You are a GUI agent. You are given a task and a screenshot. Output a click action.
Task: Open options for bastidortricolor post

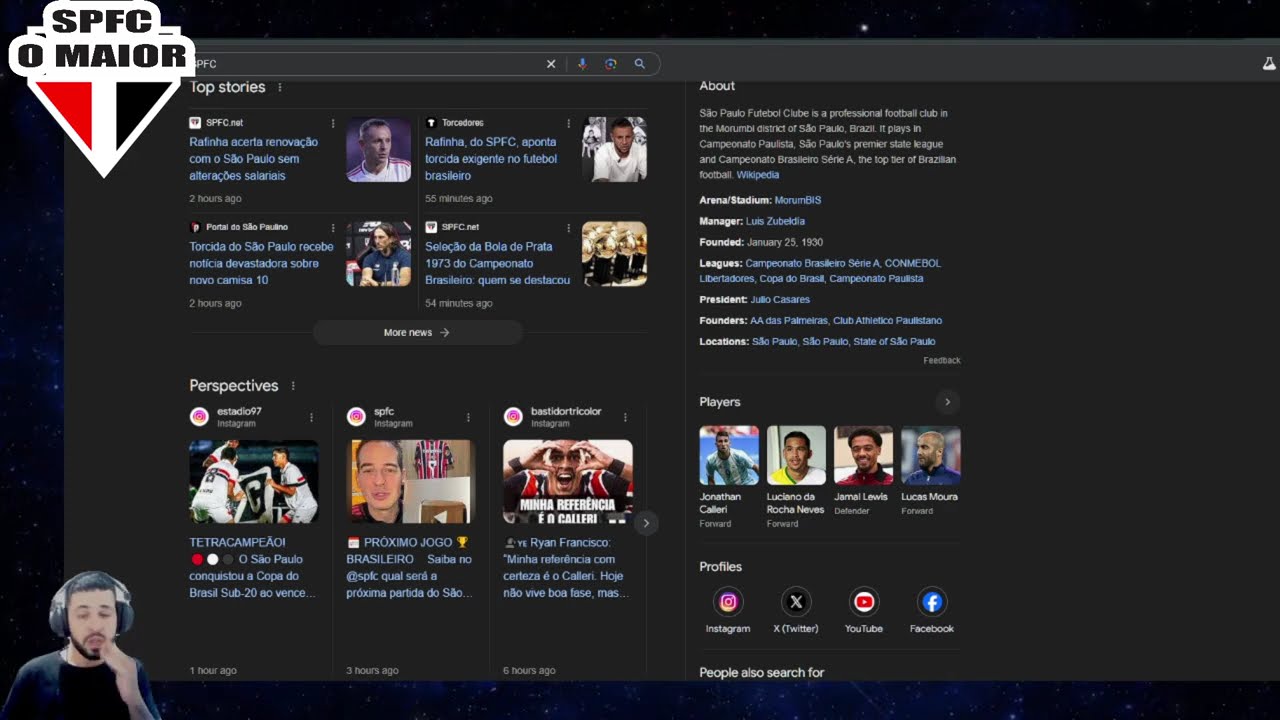[625, 417]
